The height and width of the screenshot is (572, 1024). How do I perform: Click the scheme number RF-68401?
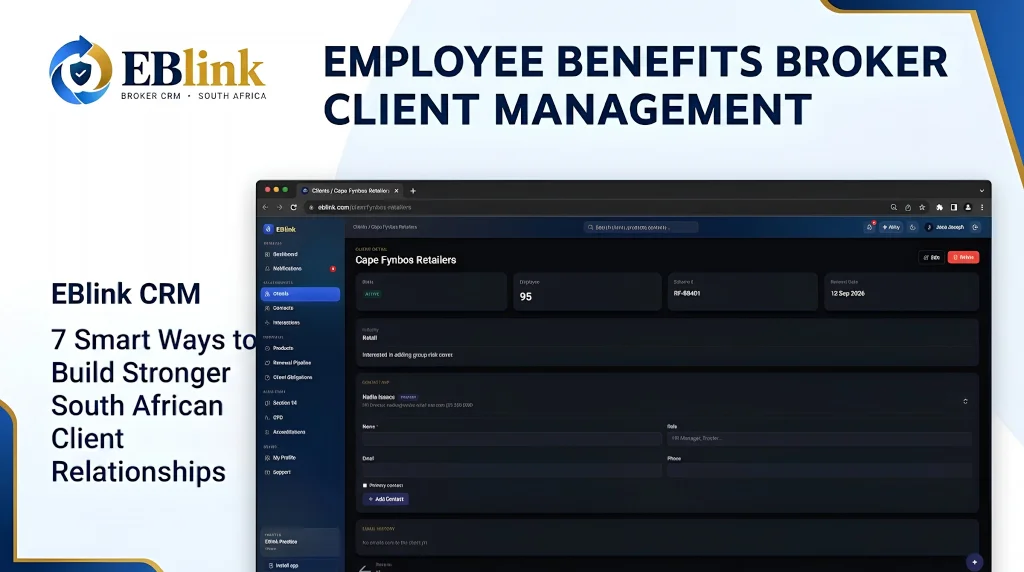click(687, 293)
